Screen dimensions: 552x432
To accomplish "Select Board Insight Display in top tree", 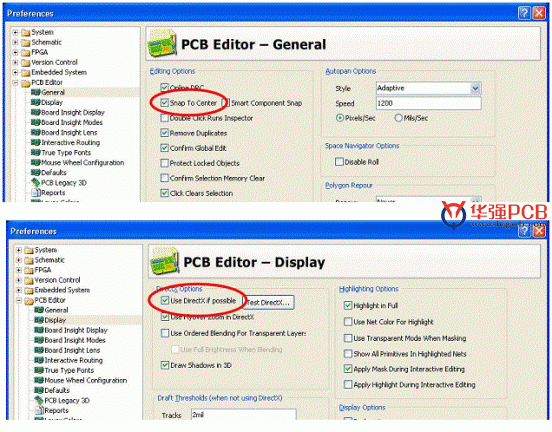I will point(73,112).
